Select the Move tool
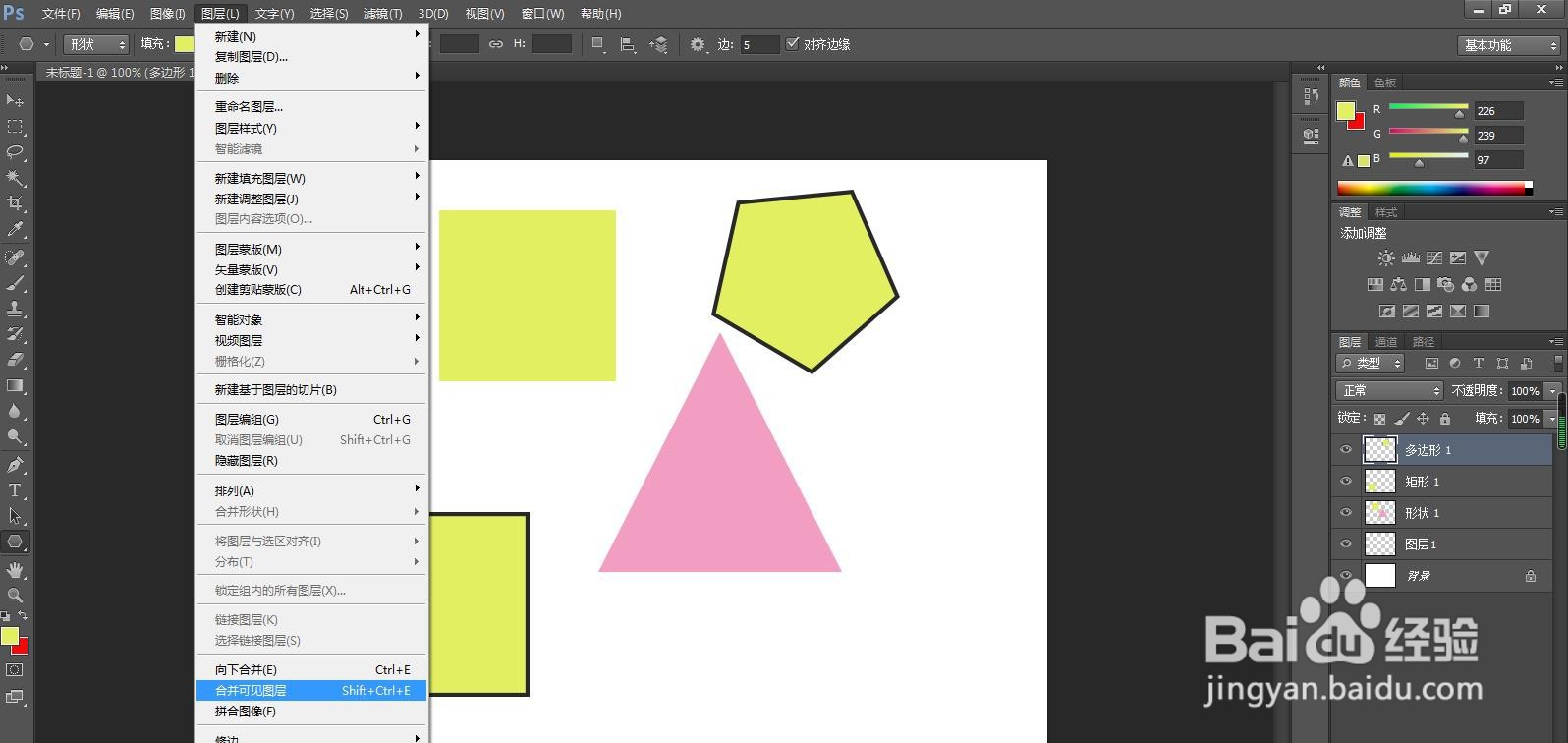 (x=15, y=101)
